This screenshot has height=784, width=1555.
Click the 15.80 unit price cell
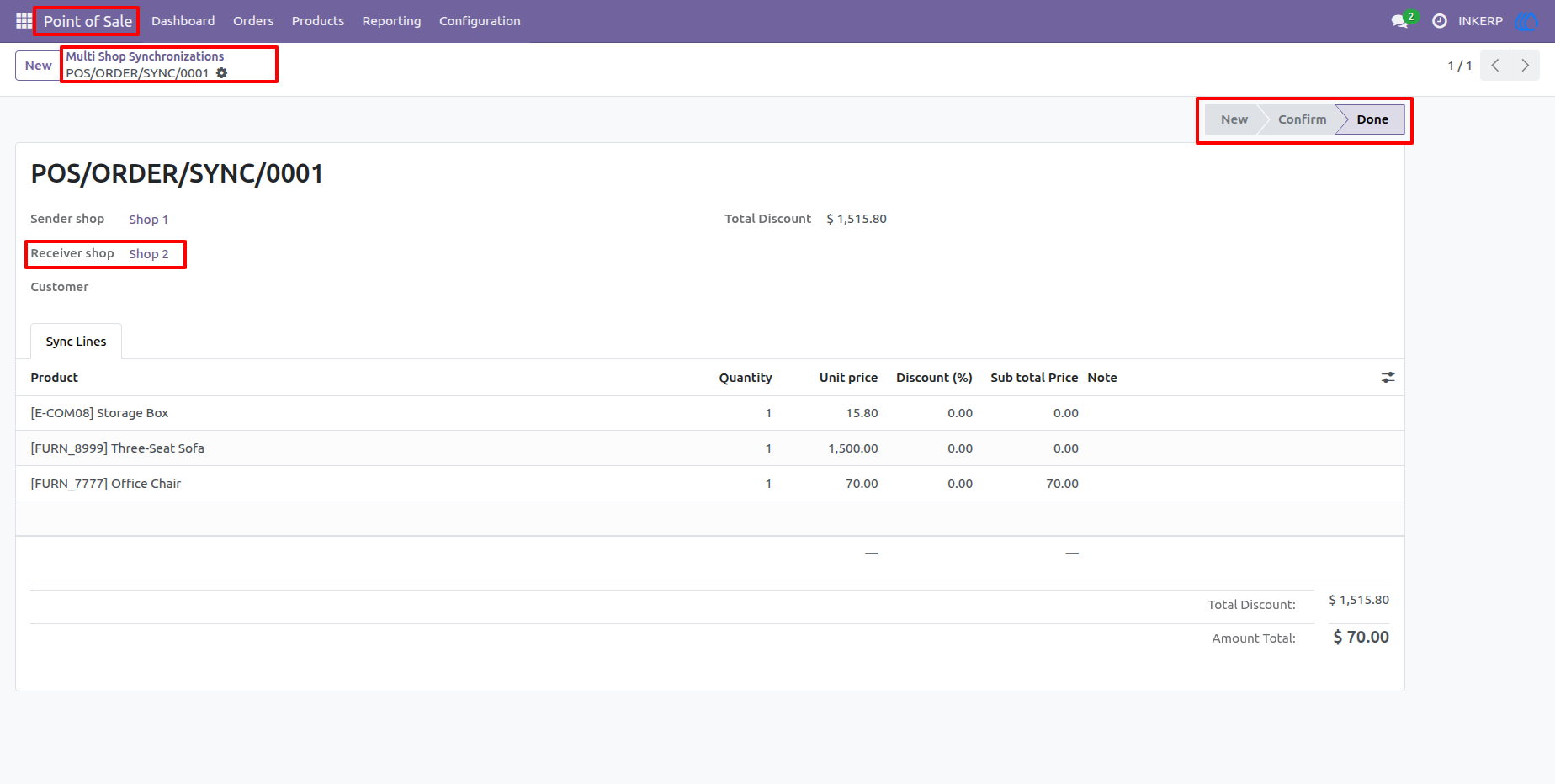[x=862, y=413]
